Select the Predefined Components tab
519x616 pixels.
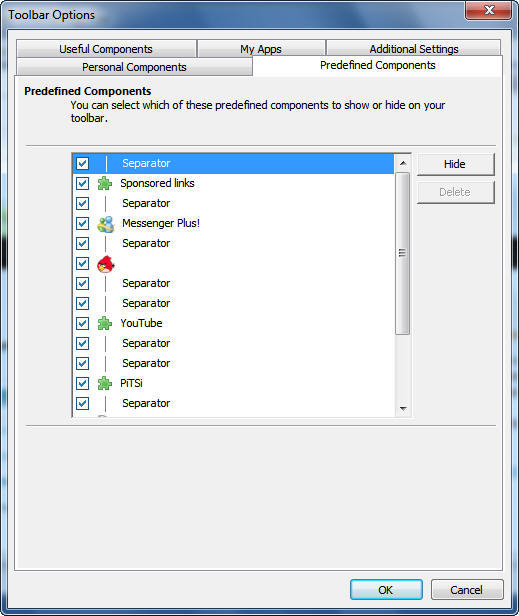378,65
